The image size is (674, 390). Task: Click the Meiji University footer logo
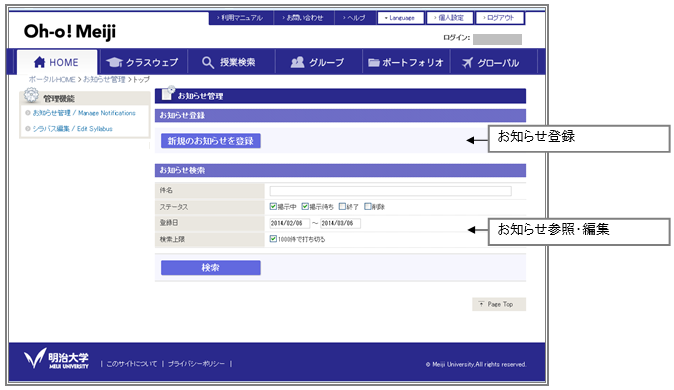click(56, 359)
